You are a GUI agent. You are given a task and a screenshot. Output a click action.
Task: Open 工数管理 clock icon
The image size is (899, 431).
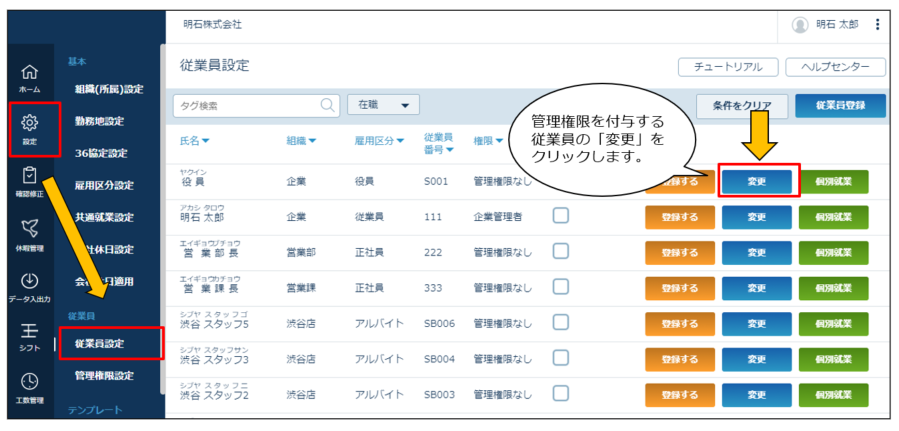30,381
